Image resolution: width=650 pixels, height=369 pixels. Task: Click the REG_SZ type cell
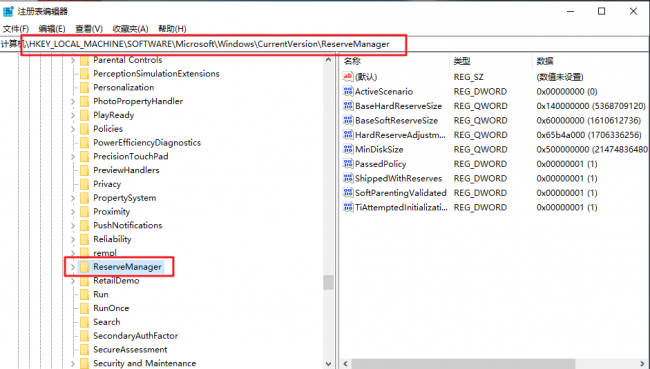[x=468, y=77]
